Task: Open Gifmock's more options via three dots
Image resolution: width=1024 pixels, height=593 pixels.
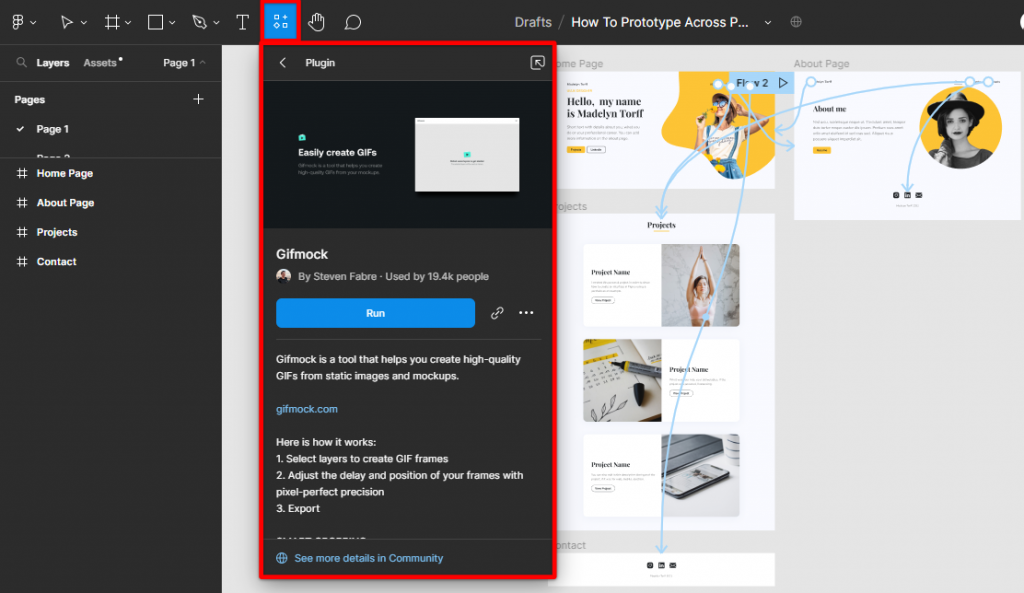Action: click(x=526, y=313)
